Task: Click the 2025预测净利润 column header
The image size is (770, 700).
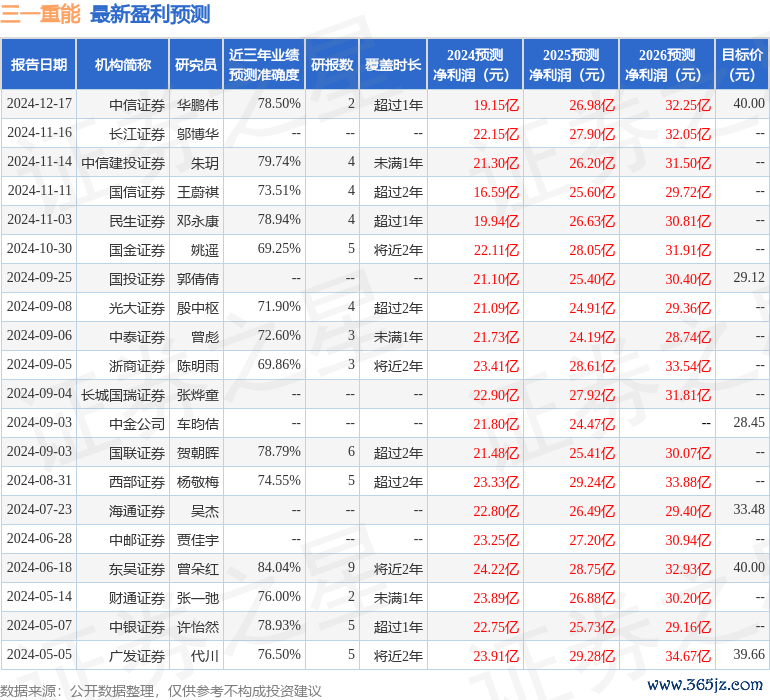Action: point(571,64)
